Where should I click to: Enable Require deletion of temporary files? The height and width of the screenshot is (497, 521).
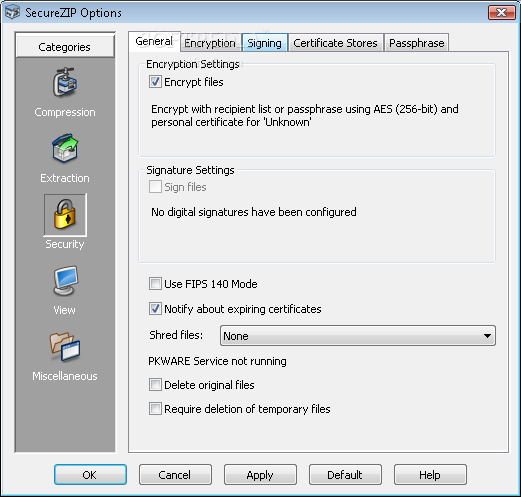click(155, 409)
